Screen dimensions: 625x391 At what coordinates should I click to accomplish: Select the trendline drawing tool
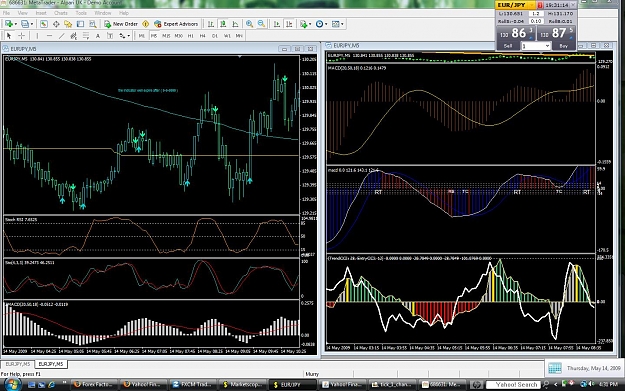coord(61,36)
